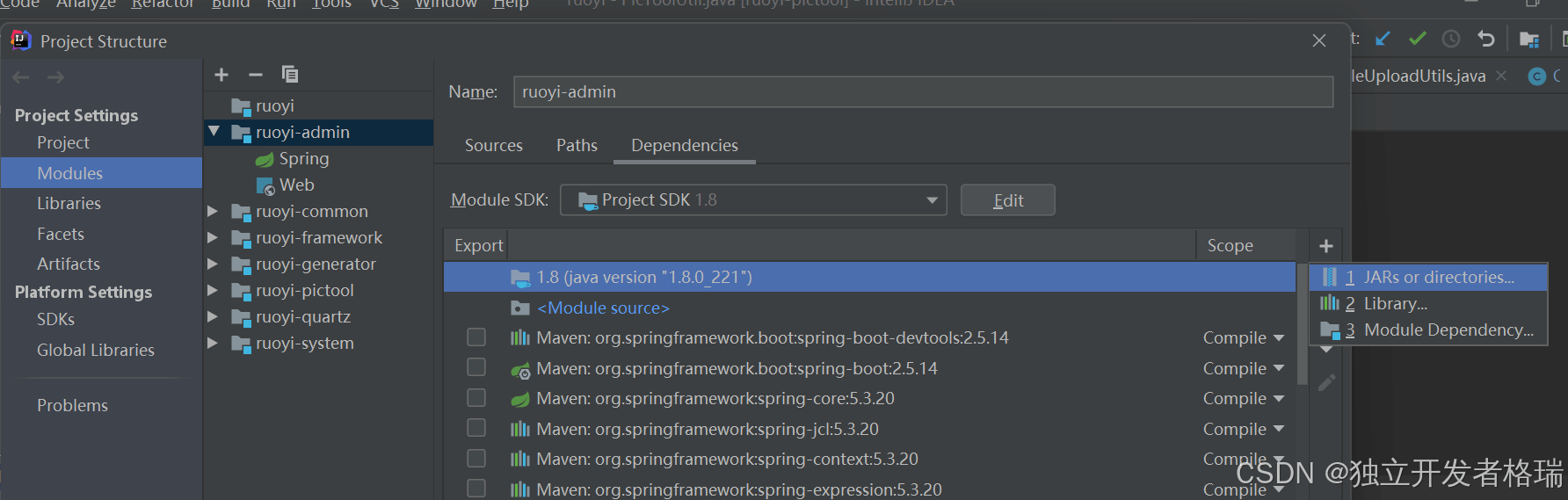Click the add dependency plus icon
Image resolution: width=1568 pixels, height=500 pixels.
[1326, 246]
